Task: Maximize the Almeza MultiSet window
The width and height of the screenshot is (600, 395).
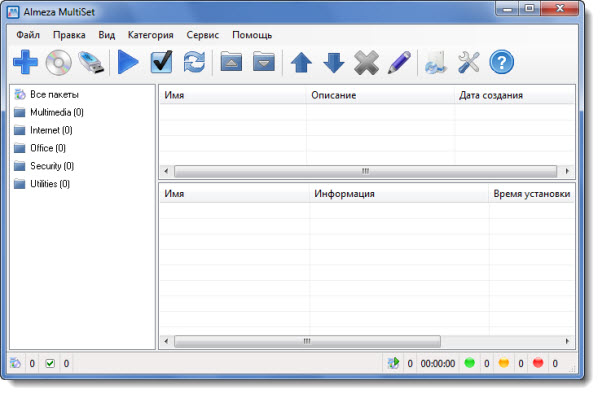Action: [530, 9]
